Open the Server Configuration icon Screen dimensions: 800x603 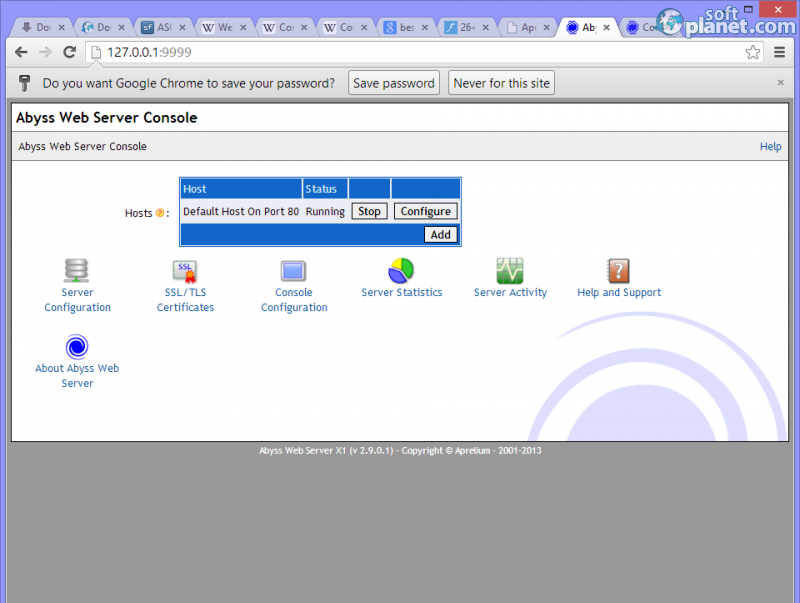77,270
